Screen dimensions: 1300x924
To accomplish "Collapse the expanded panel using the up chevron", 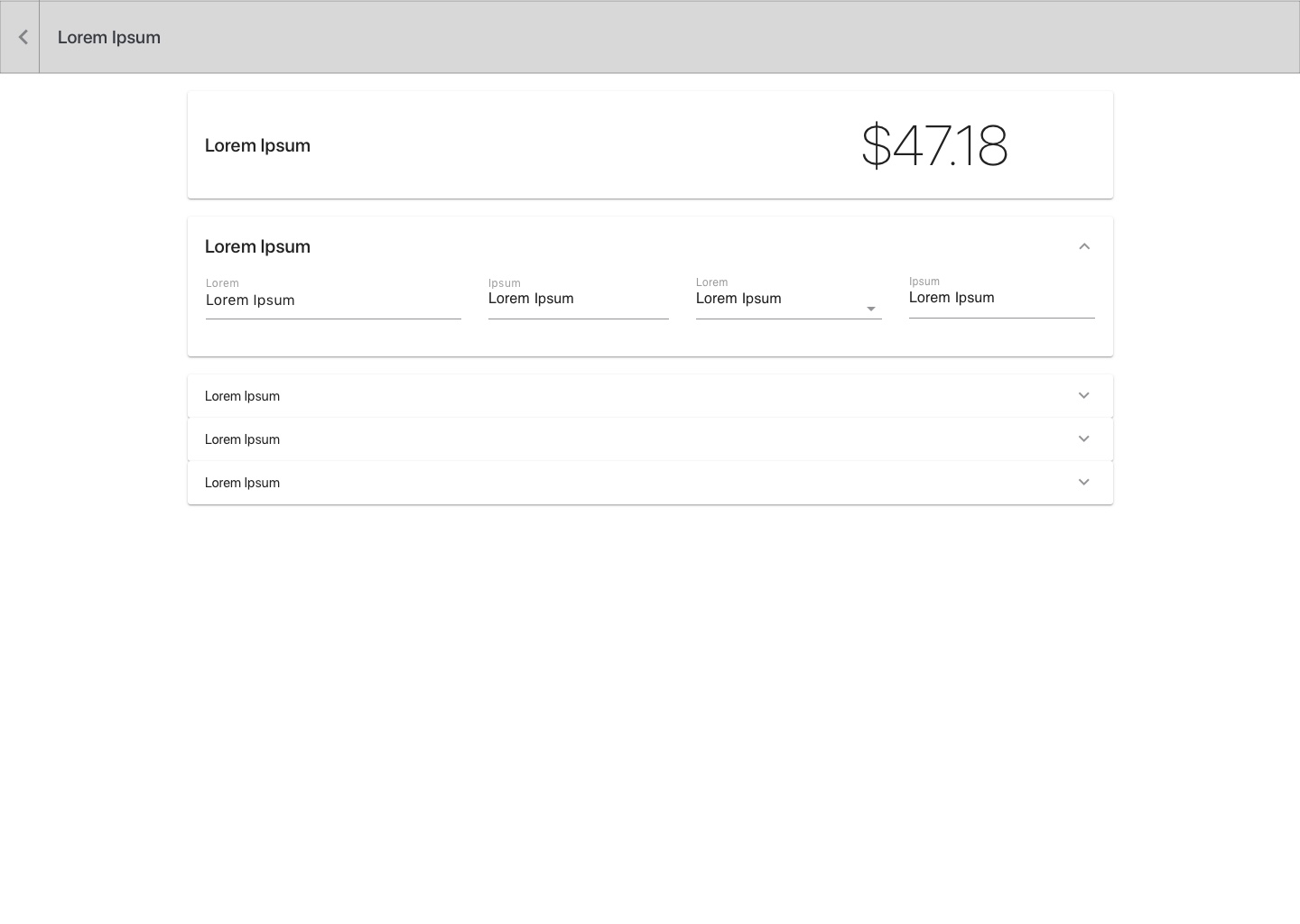I will [x=1084, y=246].
